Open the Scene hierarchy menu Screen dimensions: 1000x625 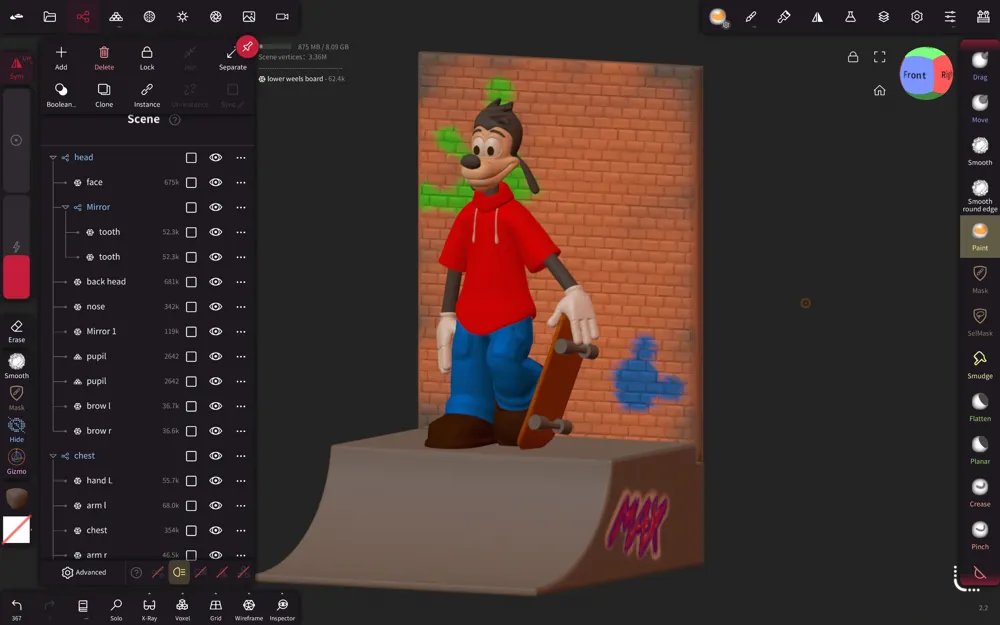(83, 17)
